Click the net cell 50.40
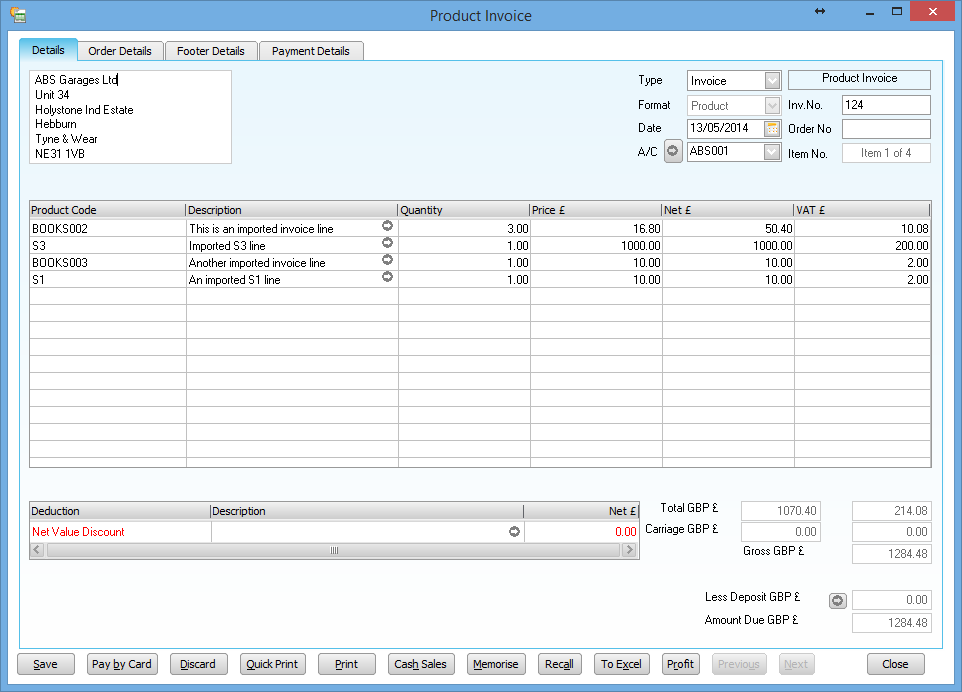Viewport: 962px width, 692px height. (728, 228)
